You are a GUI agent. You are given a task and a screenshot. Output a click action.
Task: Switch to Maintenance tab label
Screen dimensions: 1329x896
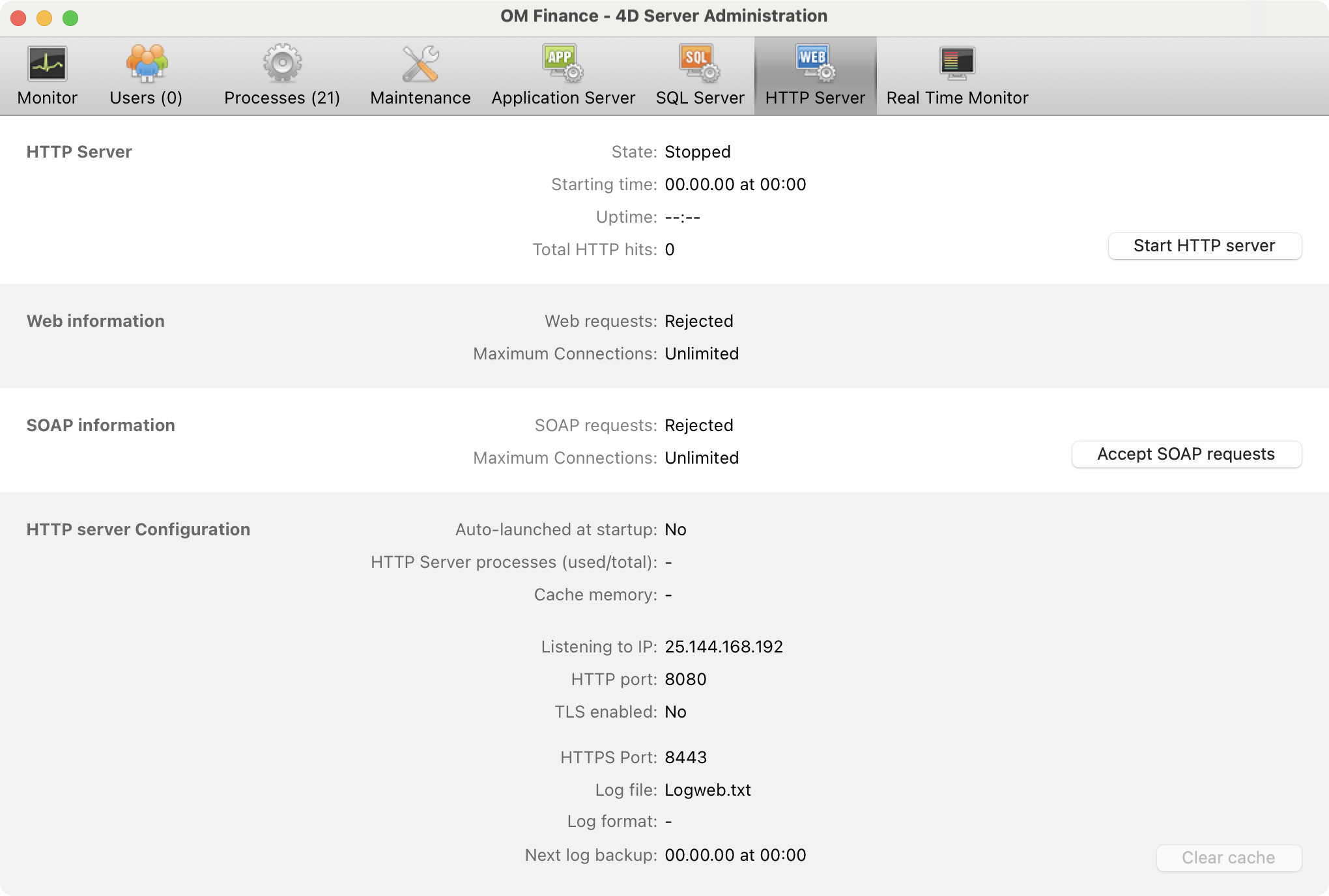pyautogui.click(x=420, y=98)
